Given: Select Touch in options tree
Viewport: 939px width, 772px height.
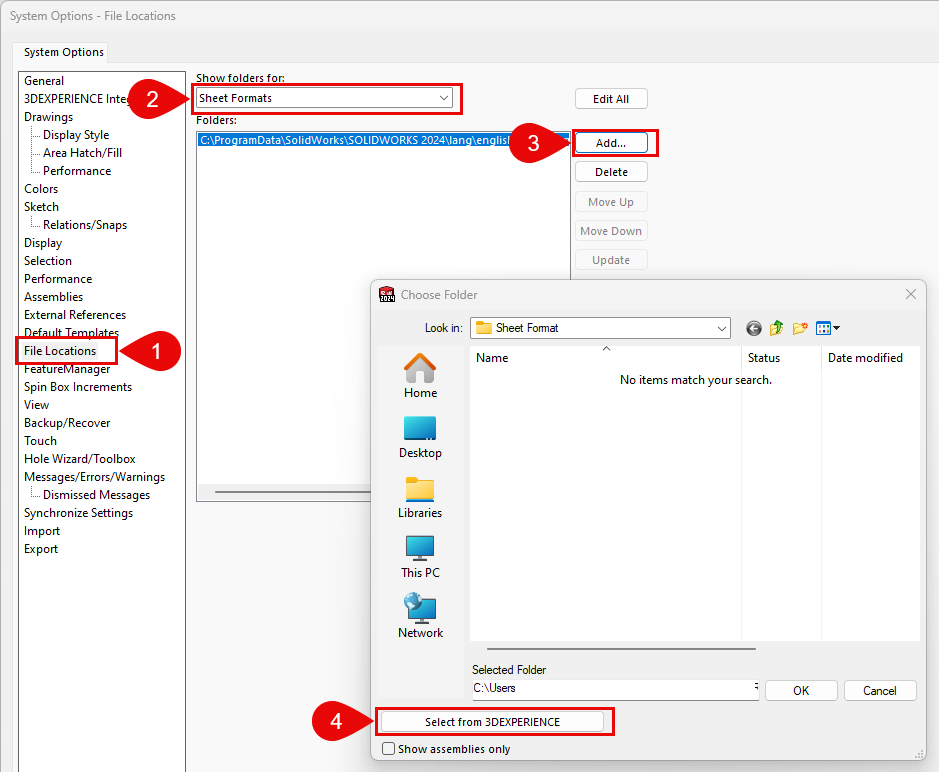Looking at the screenshot, I should pyautogui.click(x=40, y=441).
